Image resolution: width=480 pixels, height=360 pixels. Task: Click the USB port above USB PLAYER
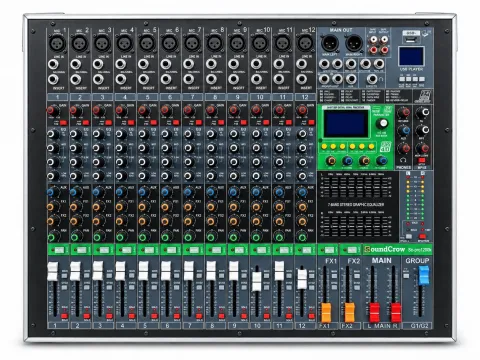pyautogui.click(x=411, y=39)
